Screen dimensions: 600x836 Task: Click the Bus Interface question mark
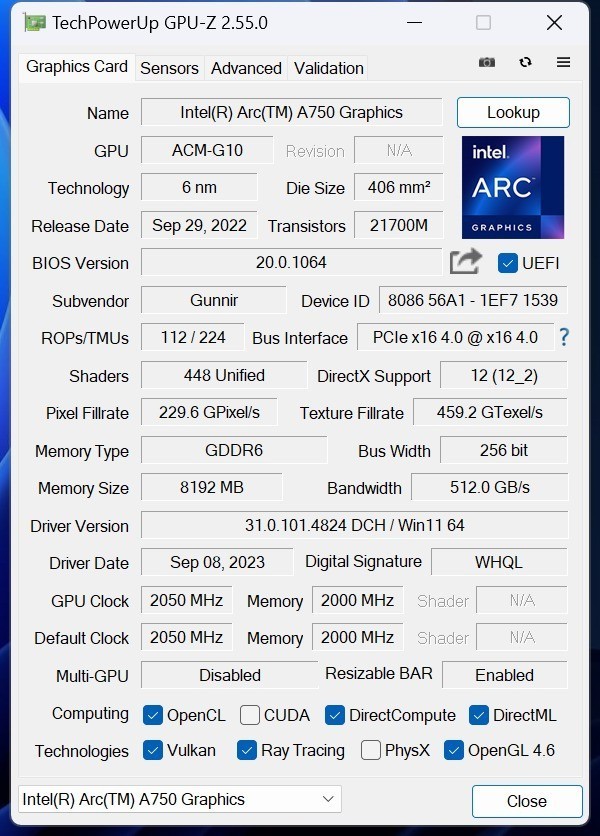point(564,337)
